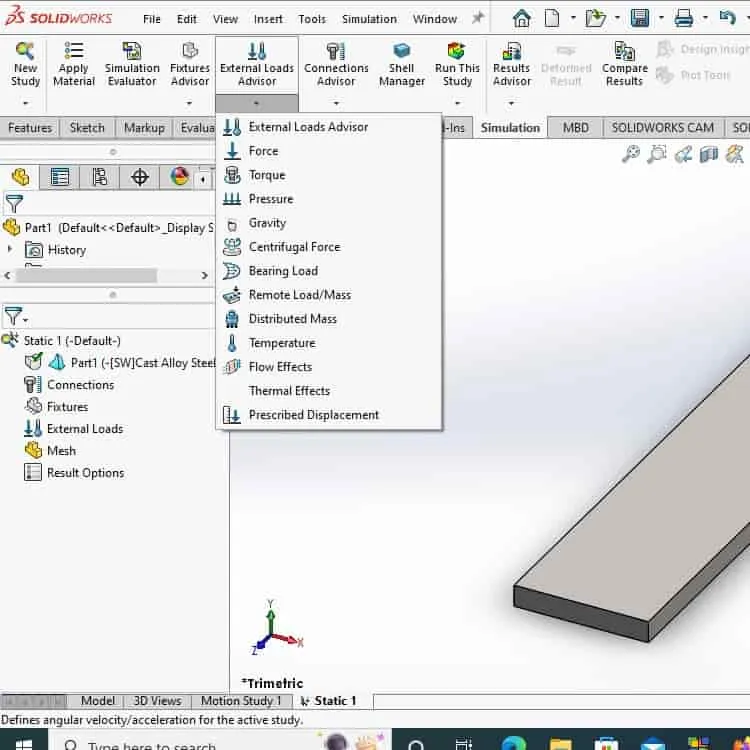This screenshot has height=750, width=750.
Task: Select Bearing Load entry
Action: (283, 271)
